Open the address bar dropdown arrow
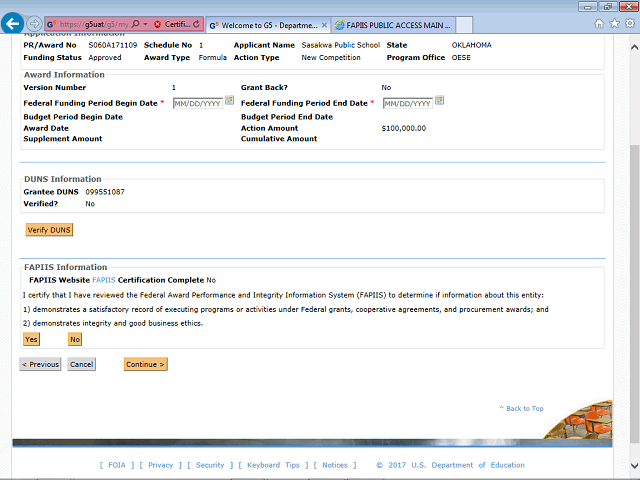Image resolution: width=640 pixels, height=480 pixels. click(x=145, y=24)
